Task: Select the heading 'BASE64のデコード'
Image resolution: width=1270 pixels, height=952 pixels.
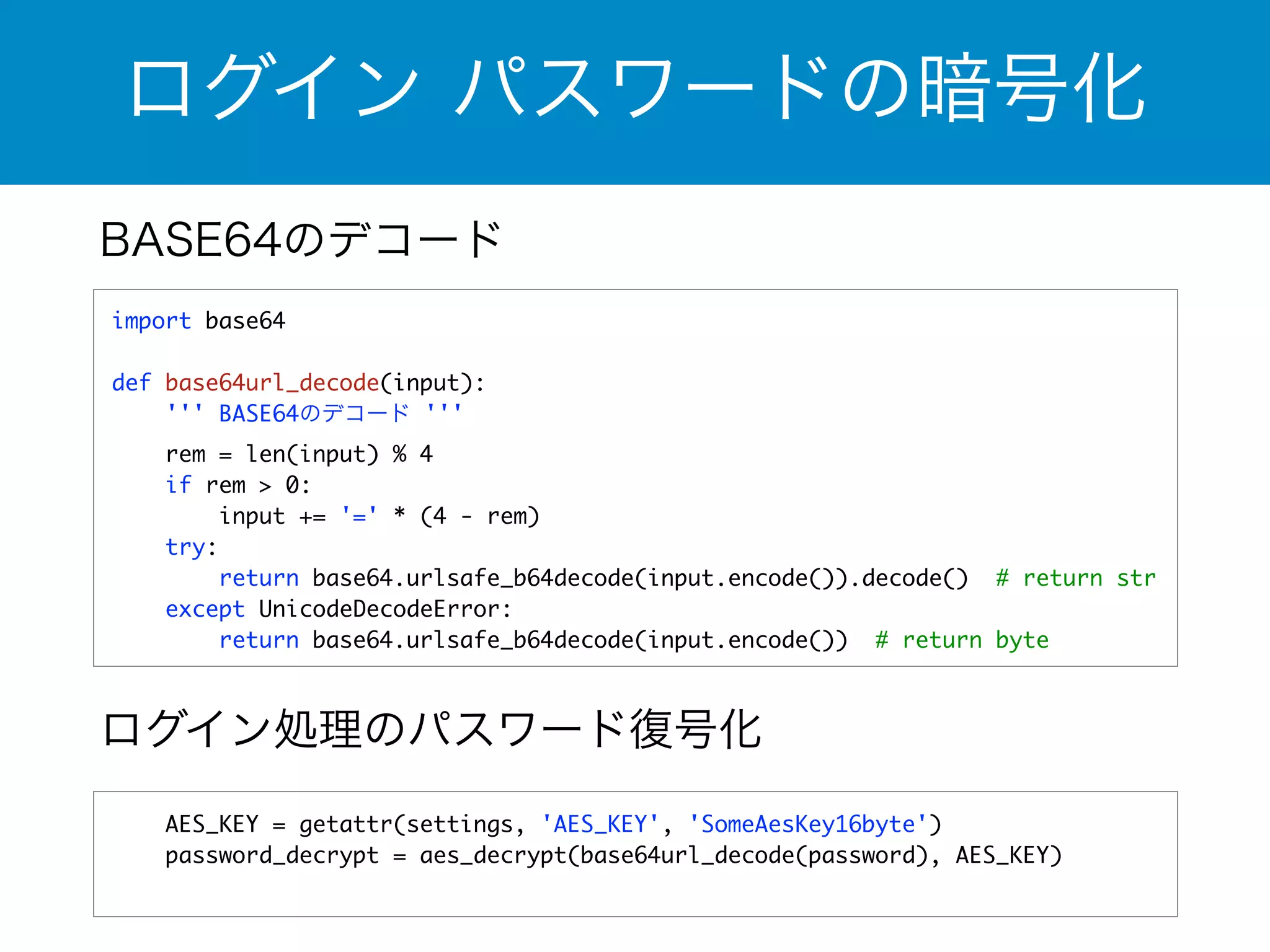Action: (x=300, y=239)
